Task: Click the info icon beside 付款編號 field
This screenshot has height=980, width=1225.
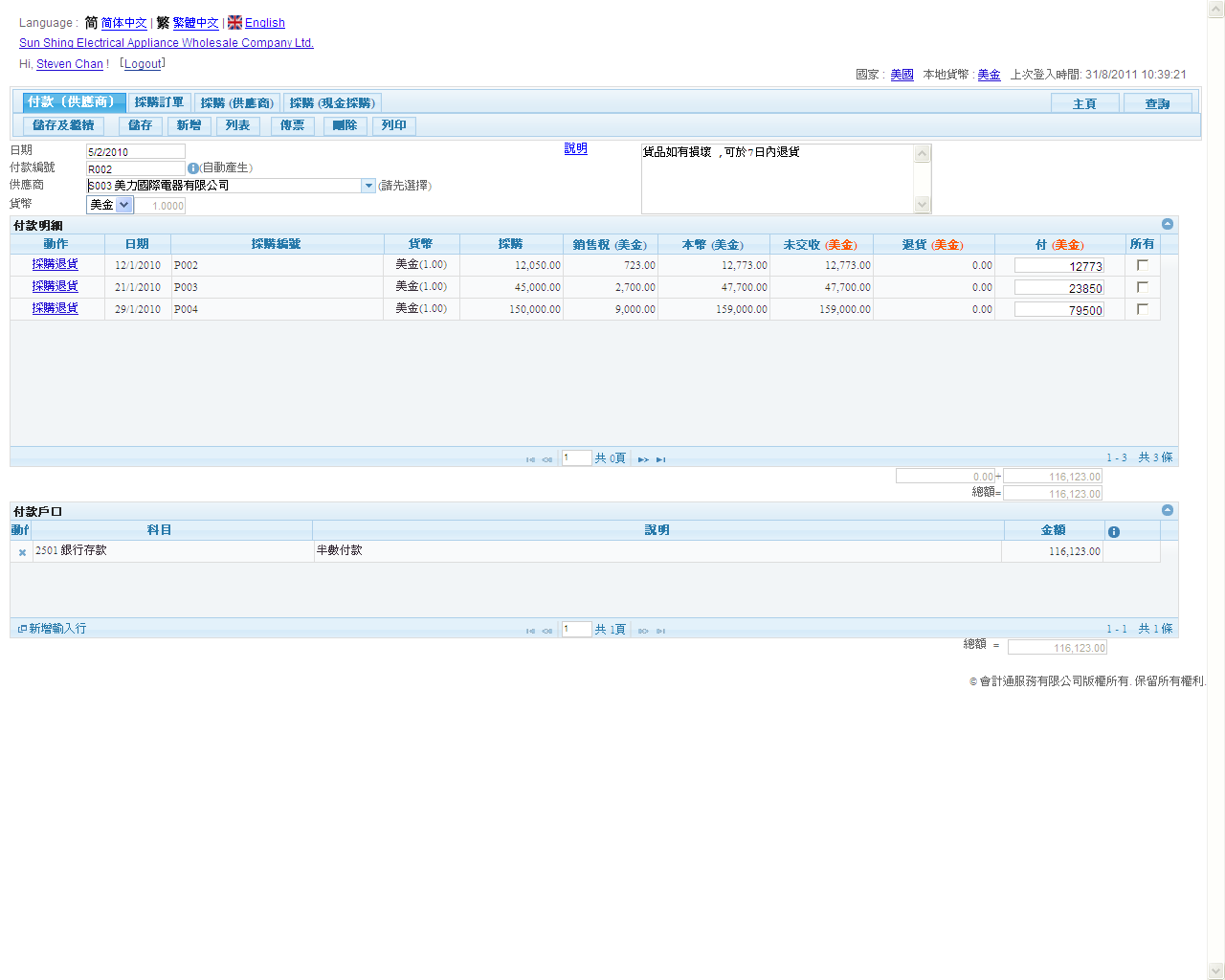Action: pos(192,168)
